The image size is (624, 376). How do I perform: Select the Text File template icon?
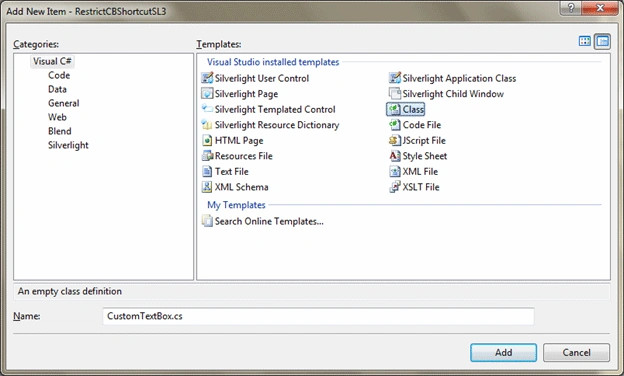(207, 171)
